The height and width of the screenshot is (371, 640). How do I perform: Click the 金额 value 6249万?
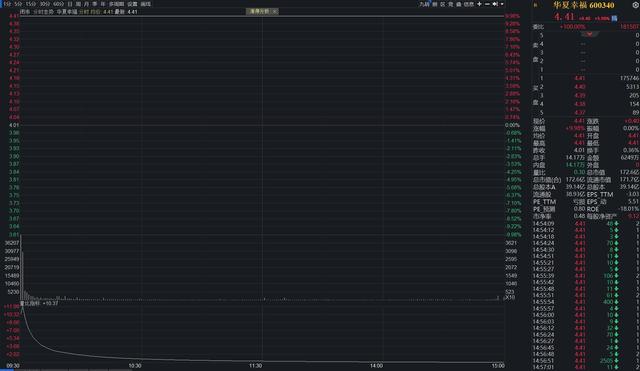[x=630, y=158]
